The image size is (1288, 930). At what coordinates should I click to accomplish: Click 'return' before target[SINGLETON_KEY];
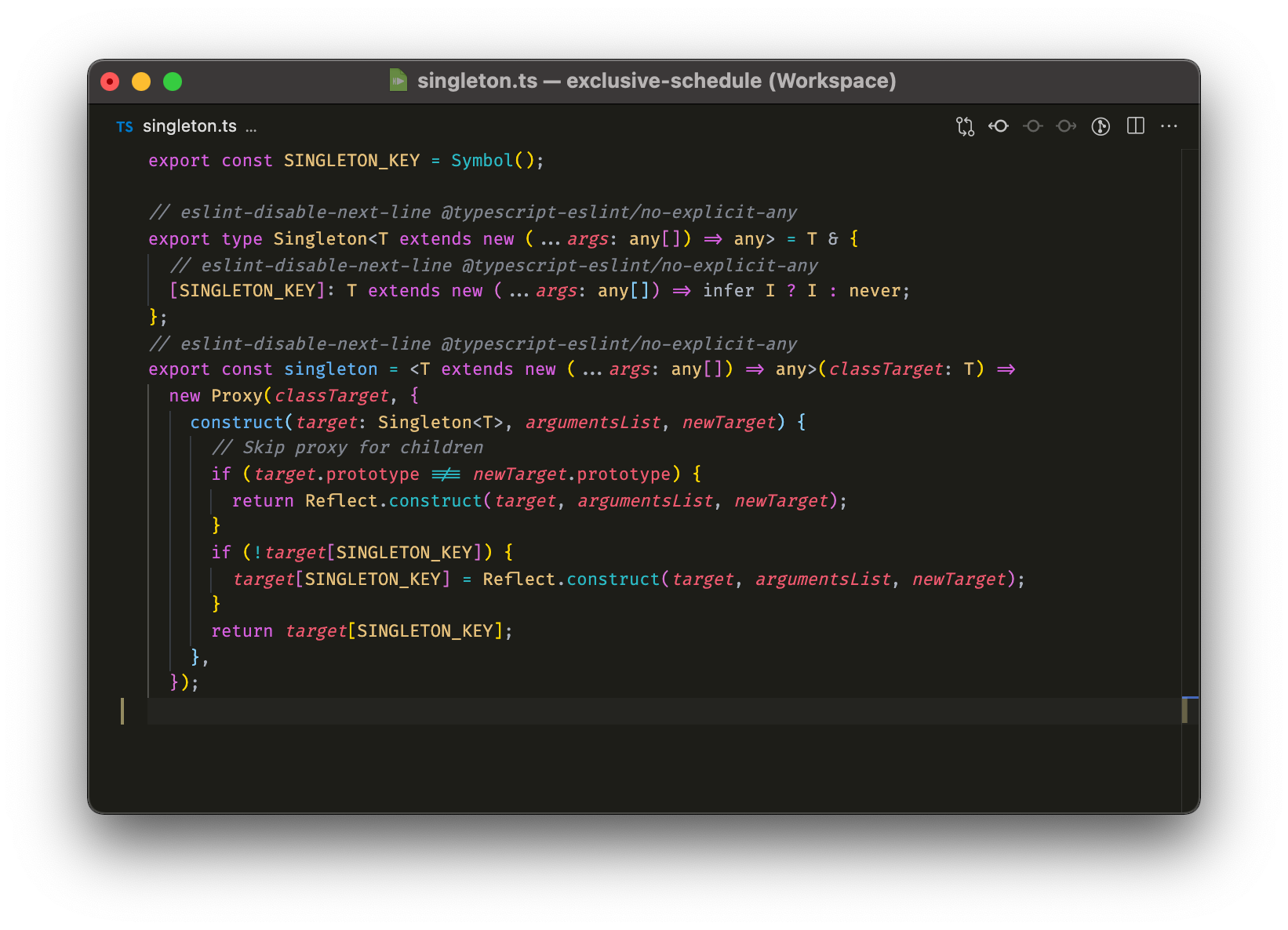point(242,631)
